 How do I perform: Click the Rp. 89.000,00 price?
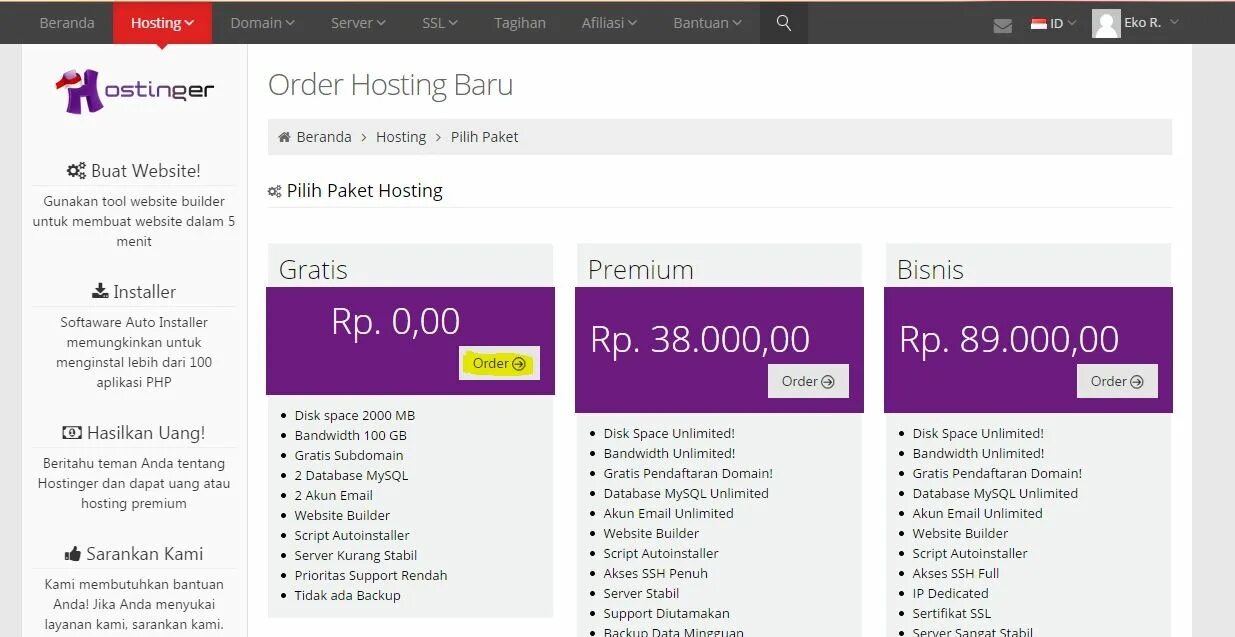point(1009,339)
